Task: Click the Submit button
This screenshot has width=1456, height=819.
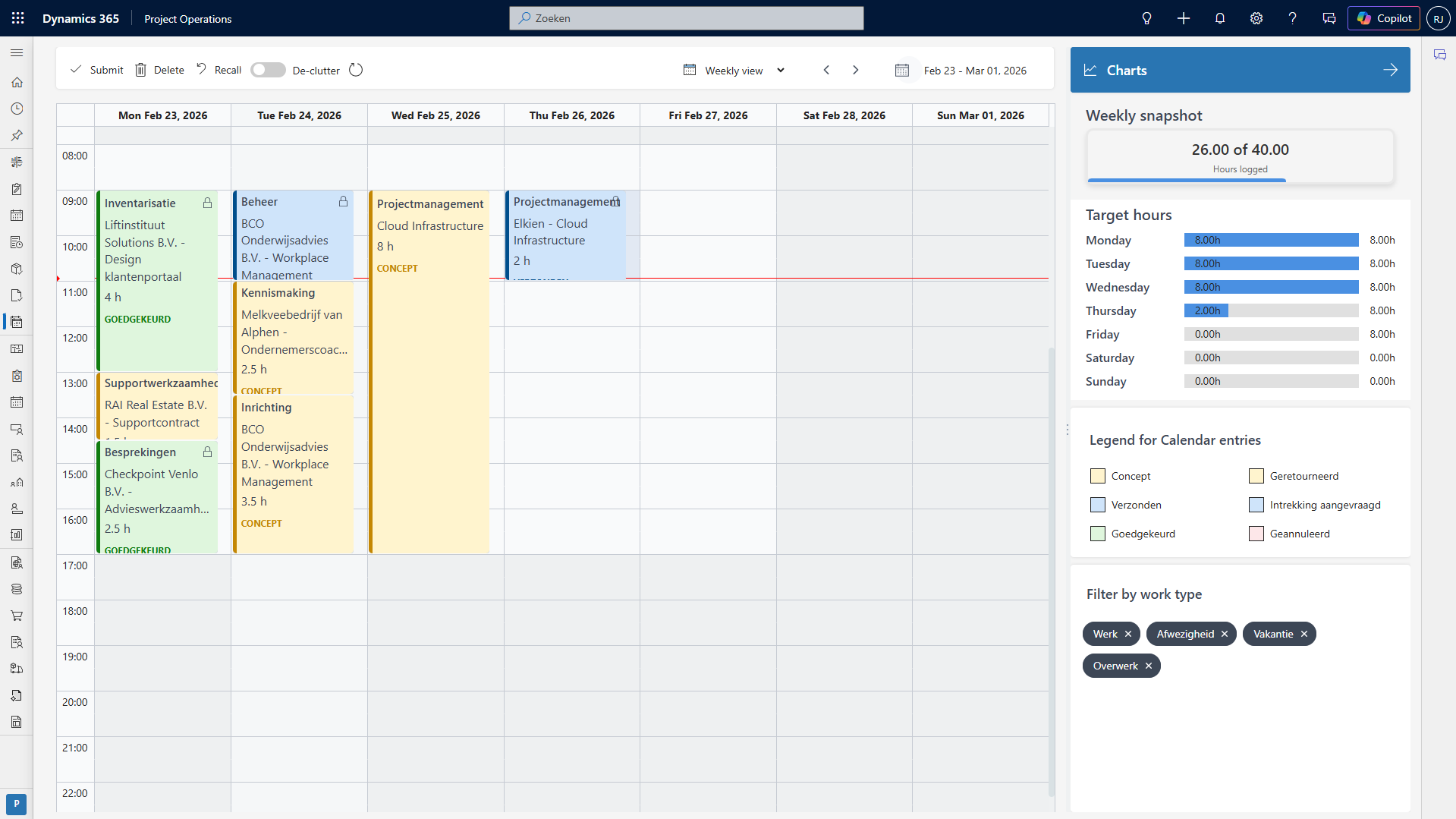Action: (x=96, y=70)
